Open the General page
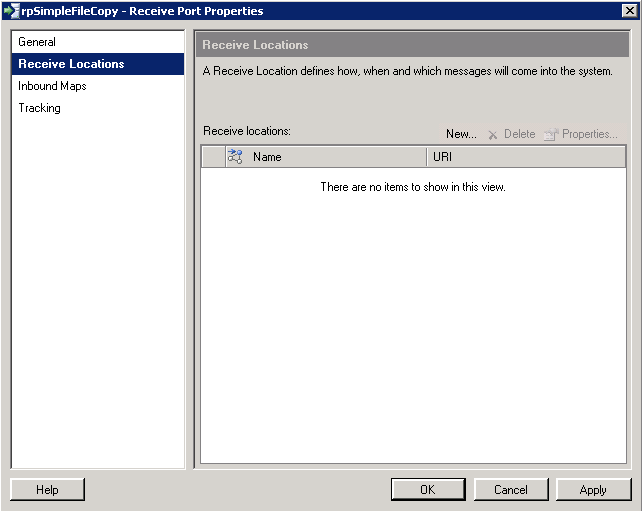 point(98,42)
